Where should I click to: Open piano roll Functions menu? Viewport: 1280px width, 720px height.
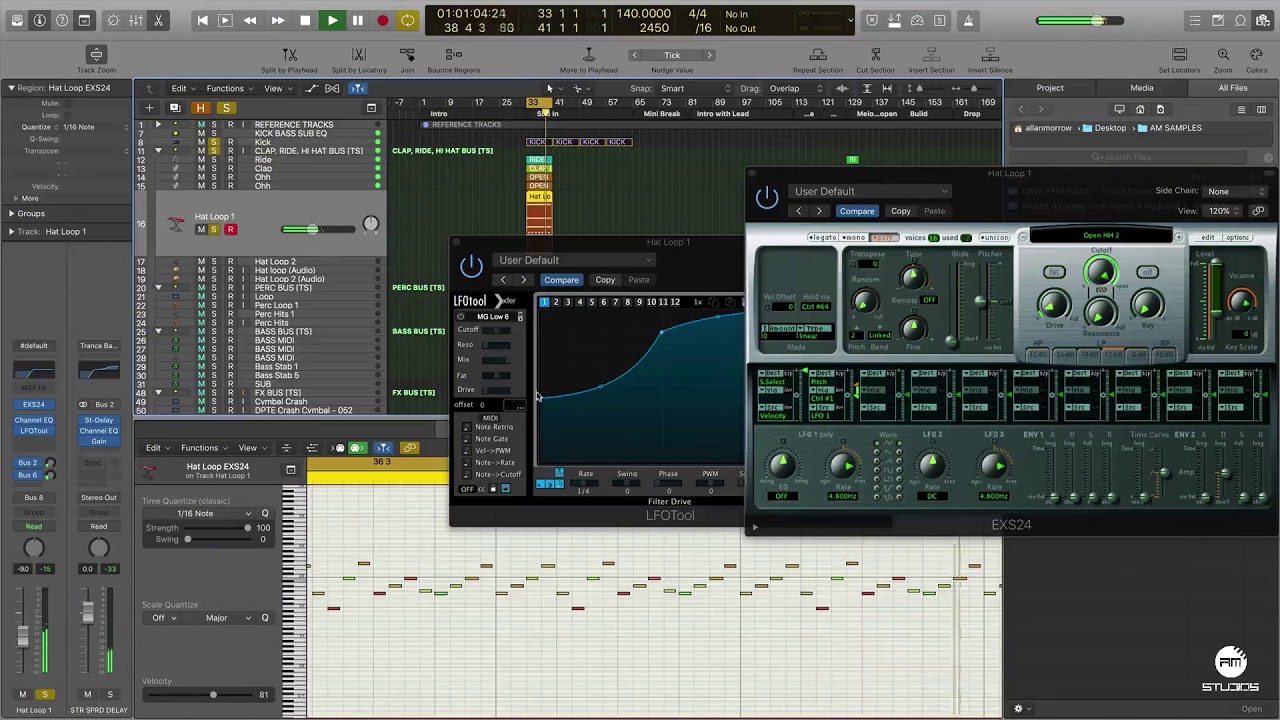point(203,448)
